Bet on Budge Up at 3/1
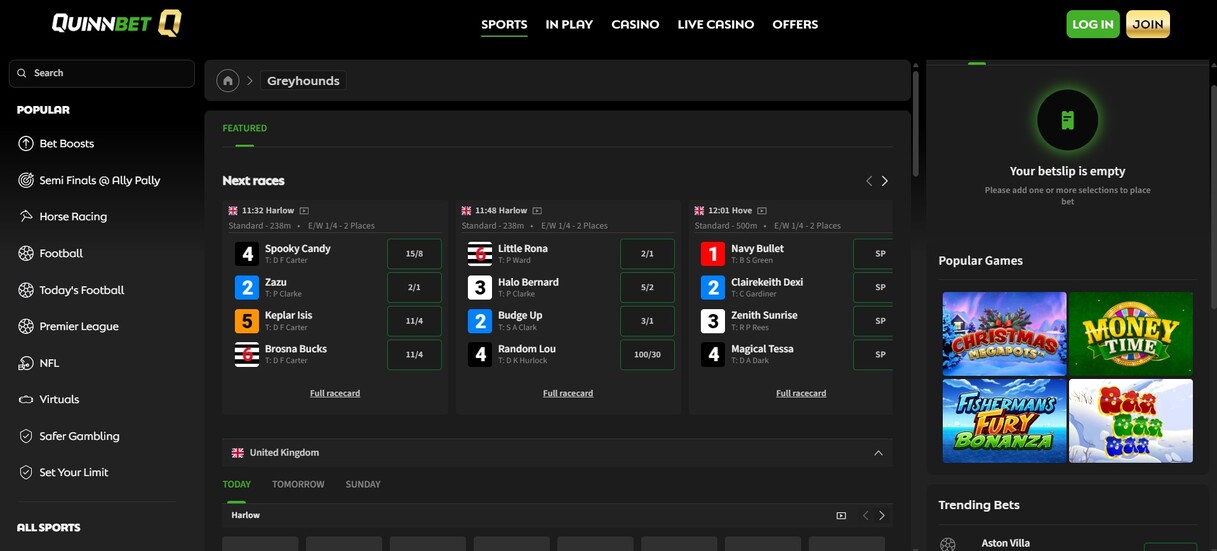The image size is (1217, 551). click(647, 321)
